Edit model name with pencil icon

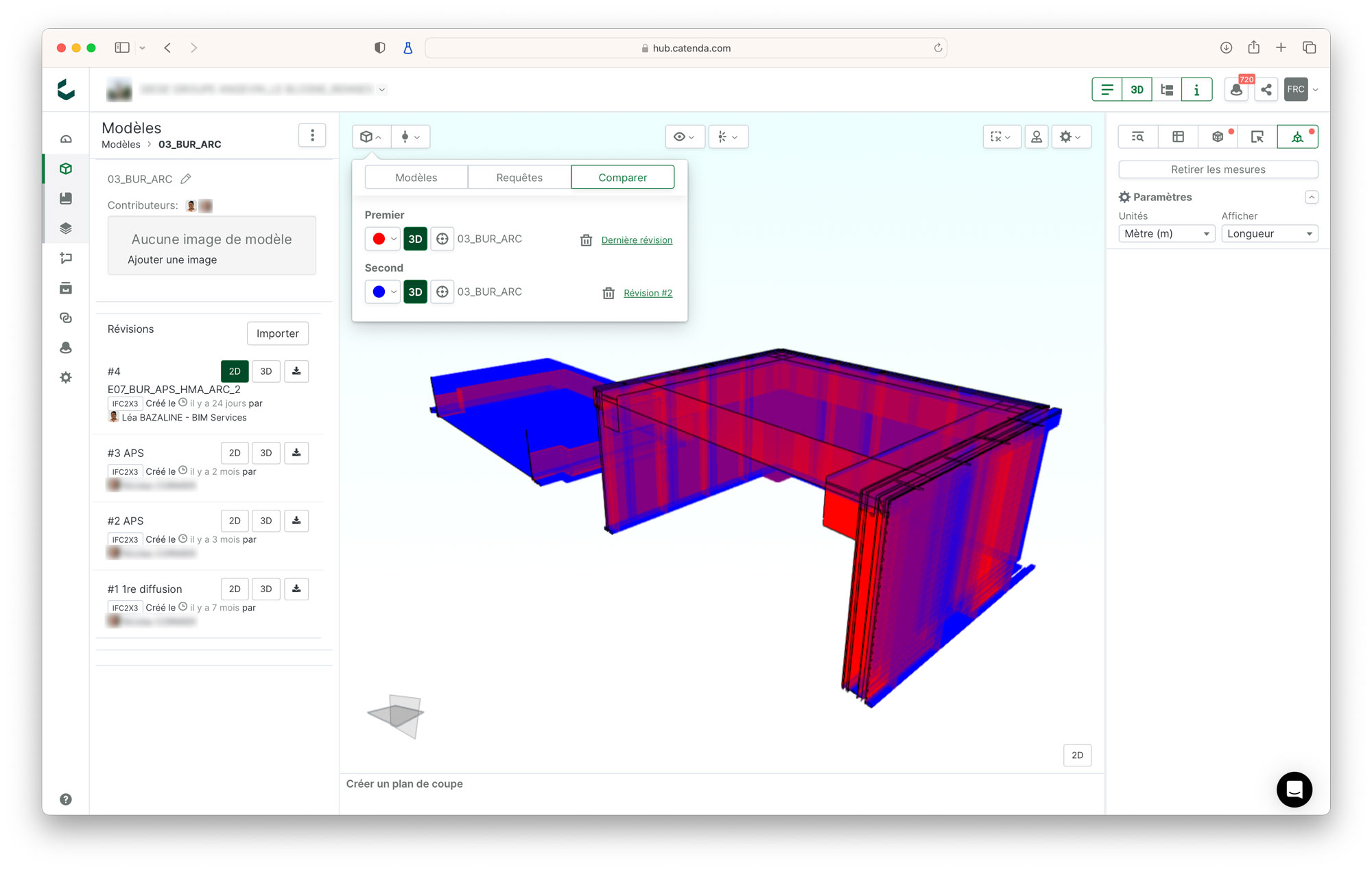(186, 179)
